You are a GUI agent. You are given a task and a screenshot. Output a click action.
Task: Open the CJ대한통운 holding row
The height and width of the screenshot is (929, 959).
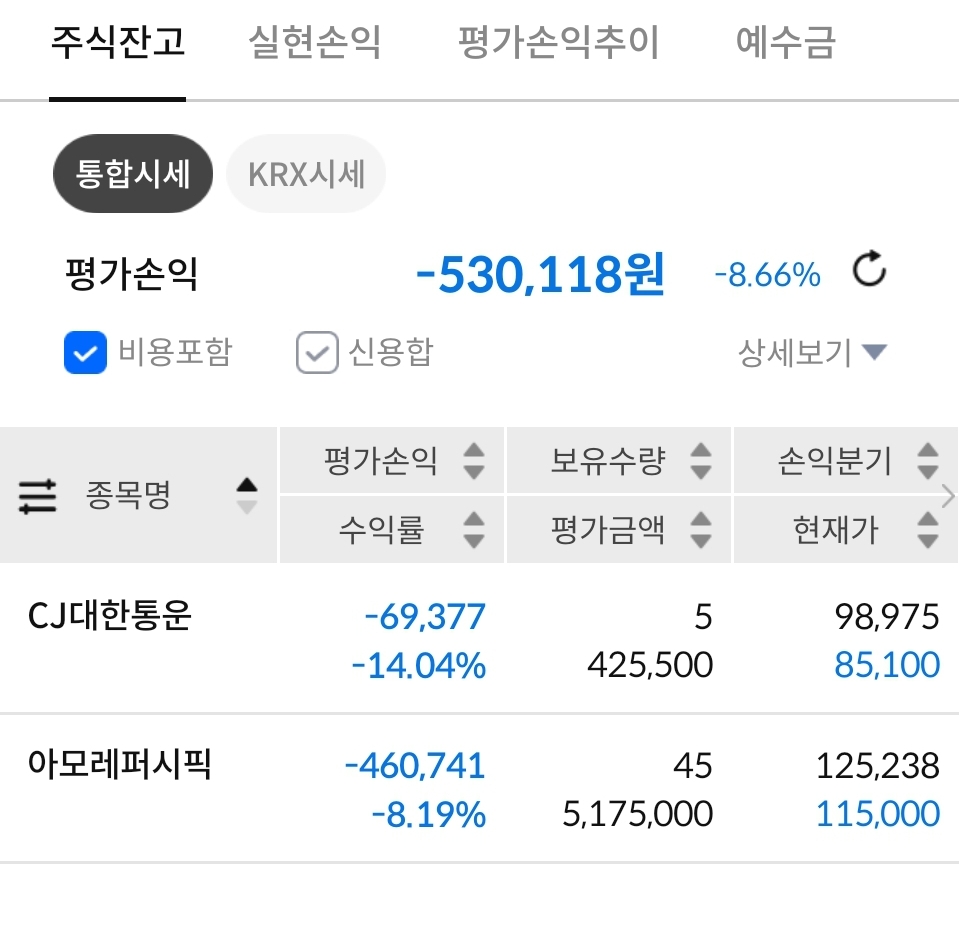click(x=480, y=639)
